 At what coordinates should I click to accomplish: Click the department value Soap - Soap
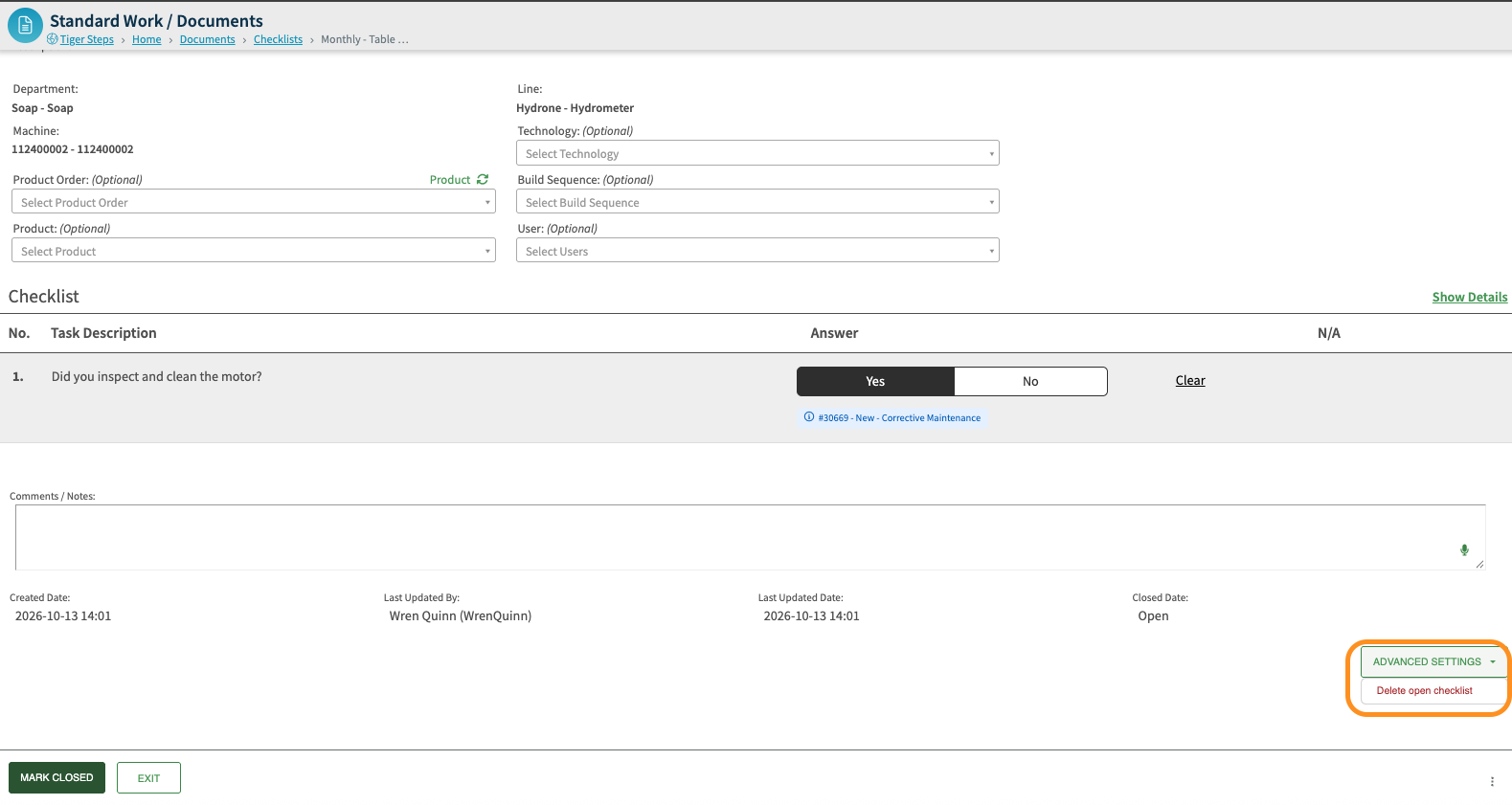click(42, 108)
